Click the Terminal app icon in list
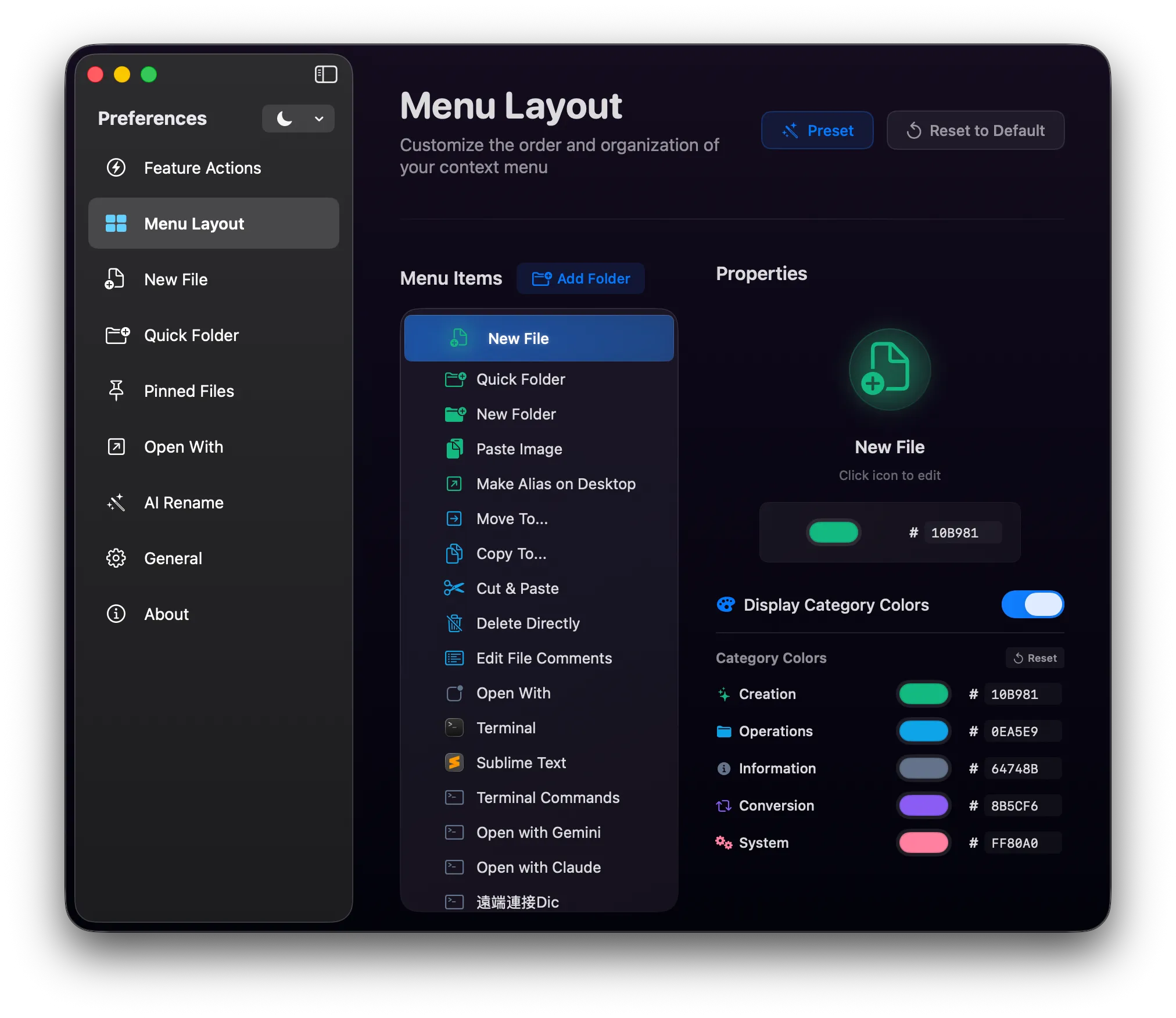 (x=454, y=727)
